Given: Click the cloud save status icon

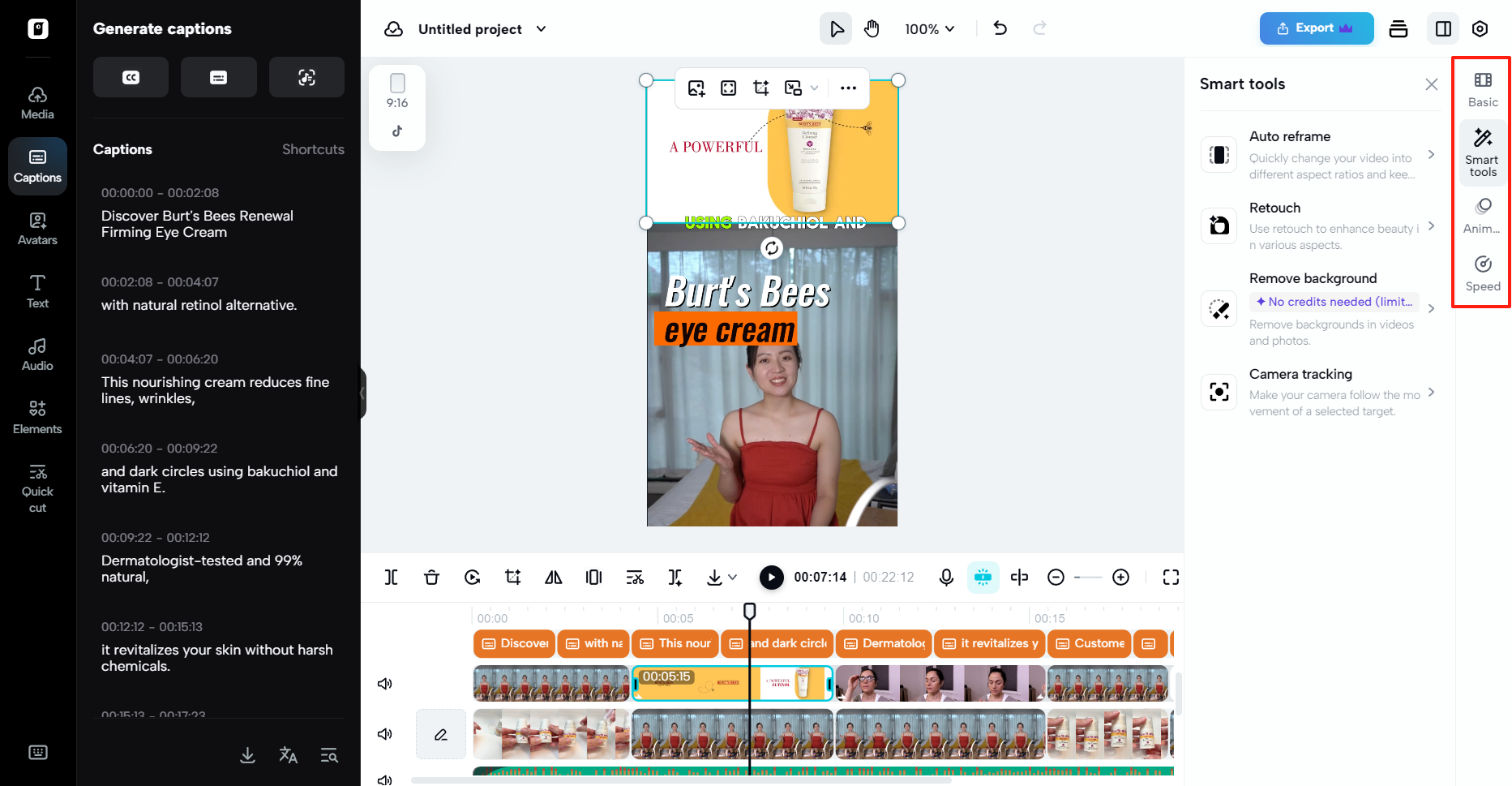Looking at the screenshot, I should coord(394,29).
